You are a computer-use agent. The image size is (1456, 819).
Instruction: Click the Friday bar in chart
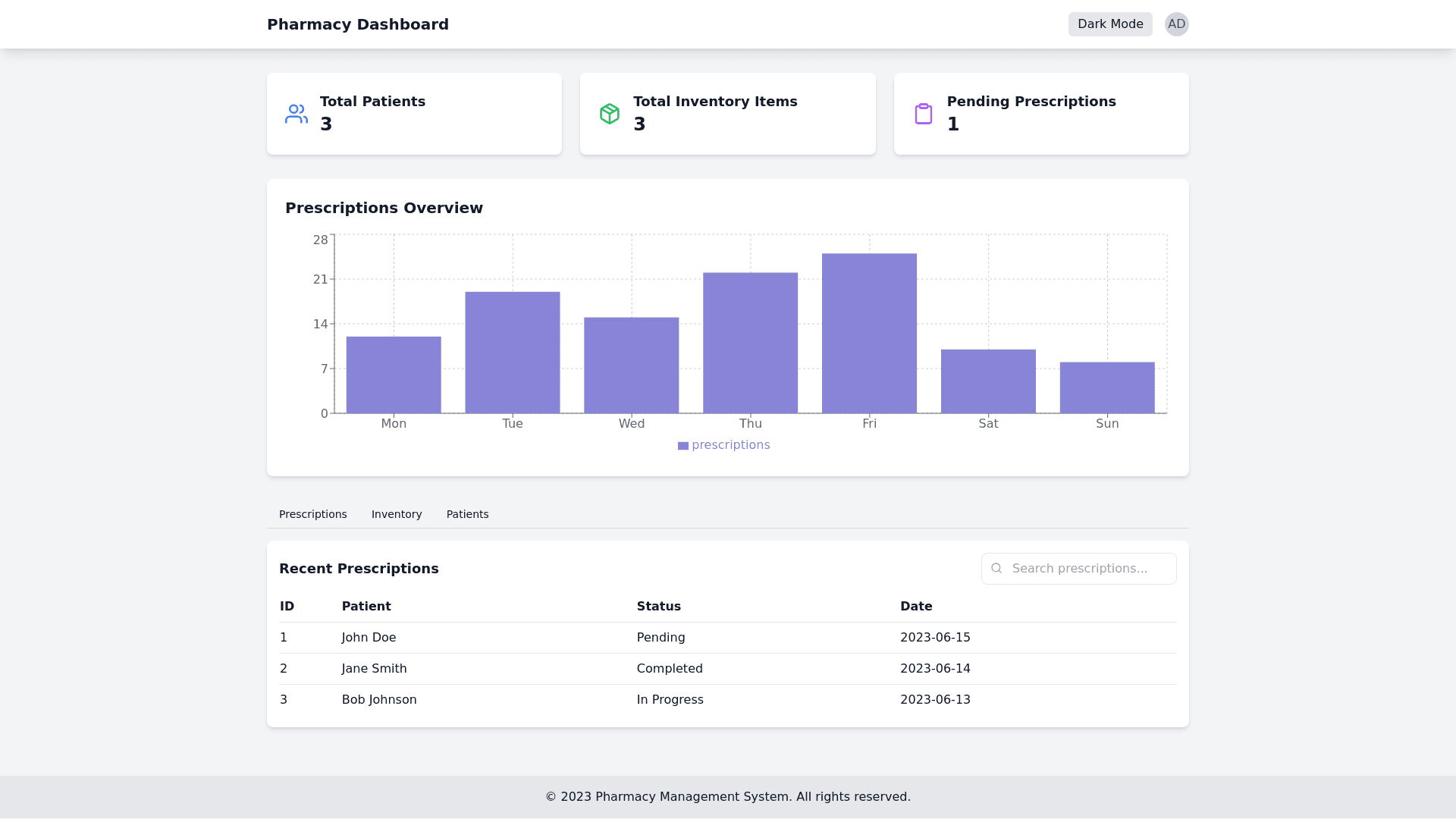point(869,334)
